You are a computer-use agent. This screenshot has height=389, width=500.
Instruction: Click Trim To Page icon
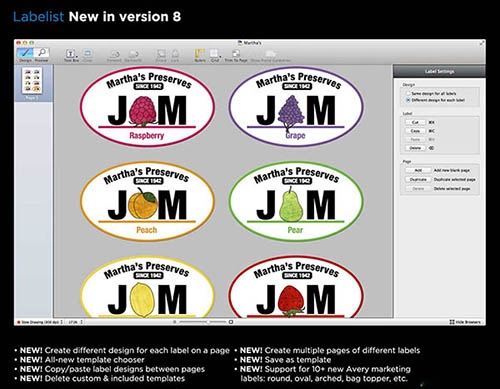tap(236, 53)
